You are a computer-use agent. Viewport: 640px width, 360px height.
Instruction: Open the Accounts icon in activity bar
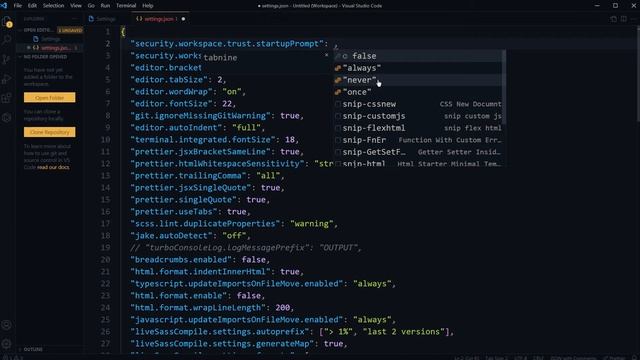pyautogui.click(x=7, y=325)
